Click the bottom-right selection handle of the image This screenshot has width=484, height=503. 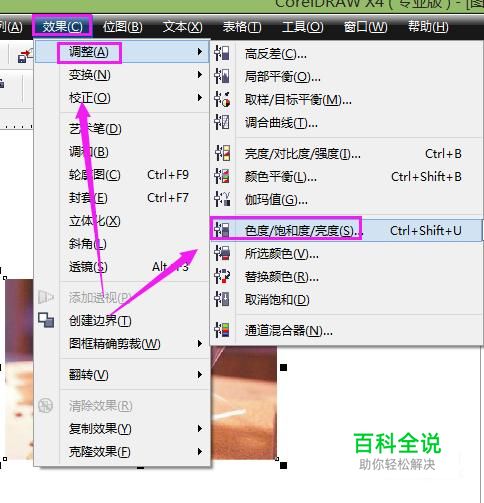click(x=283, y=465)
